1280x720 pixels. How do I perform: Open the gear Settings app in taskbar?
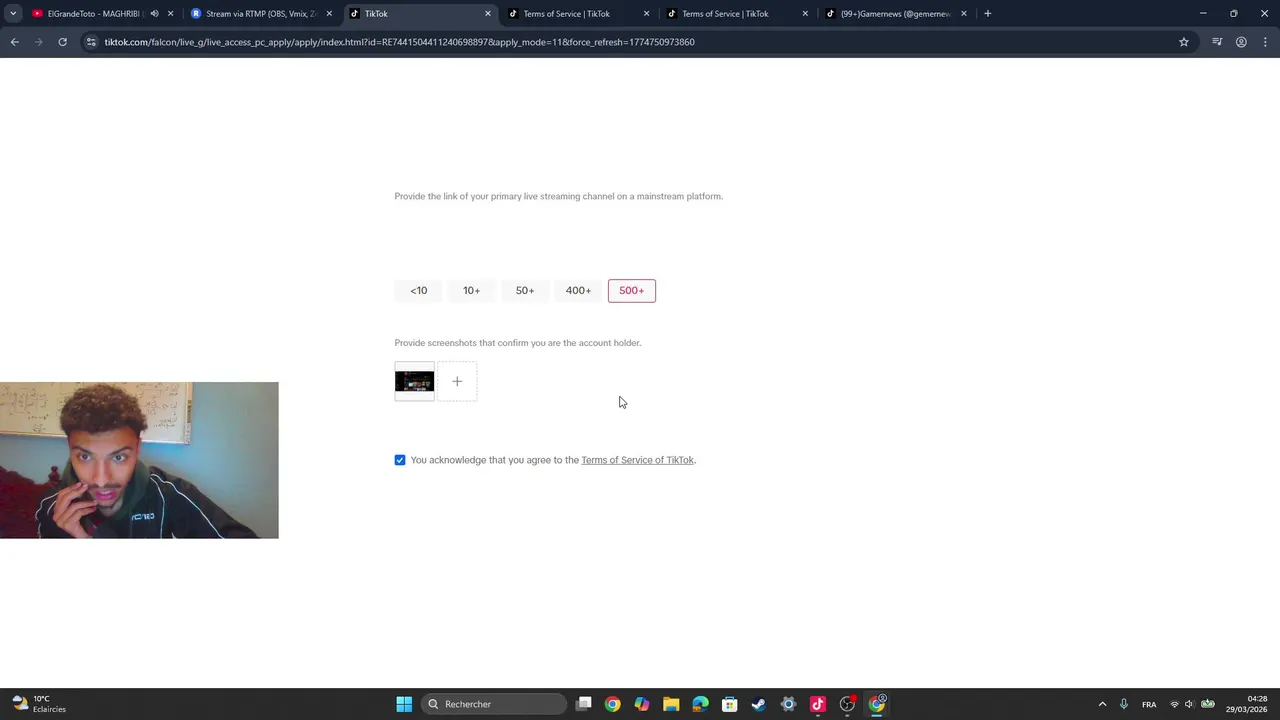click(x=788, y=704)
